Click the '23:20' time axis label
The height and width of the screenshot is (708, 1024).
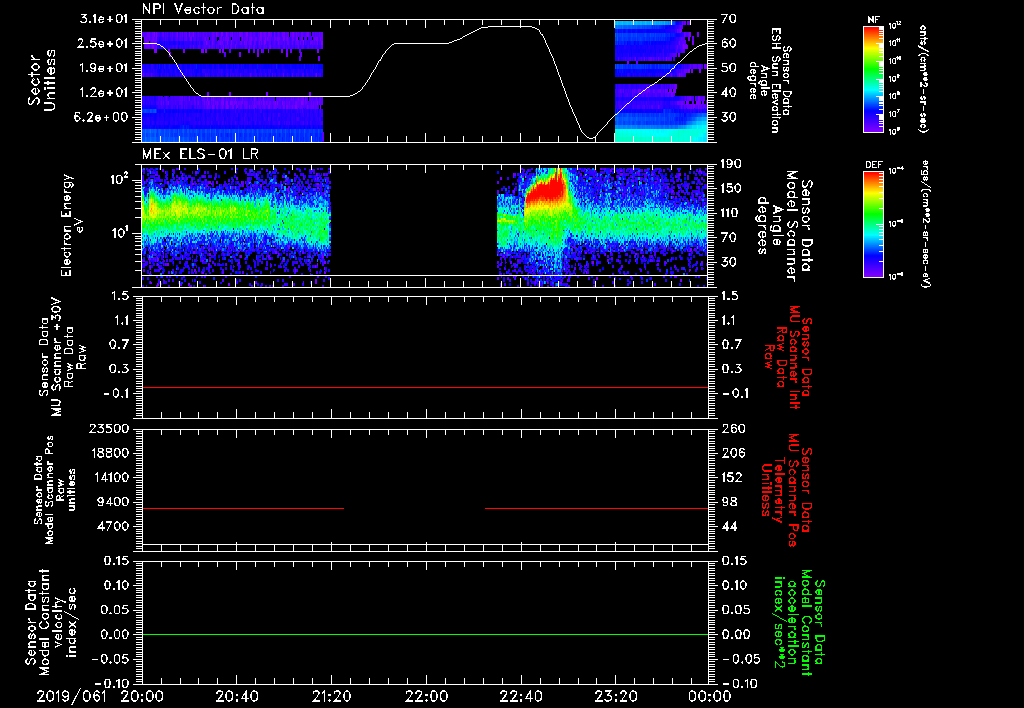point(615,696)
